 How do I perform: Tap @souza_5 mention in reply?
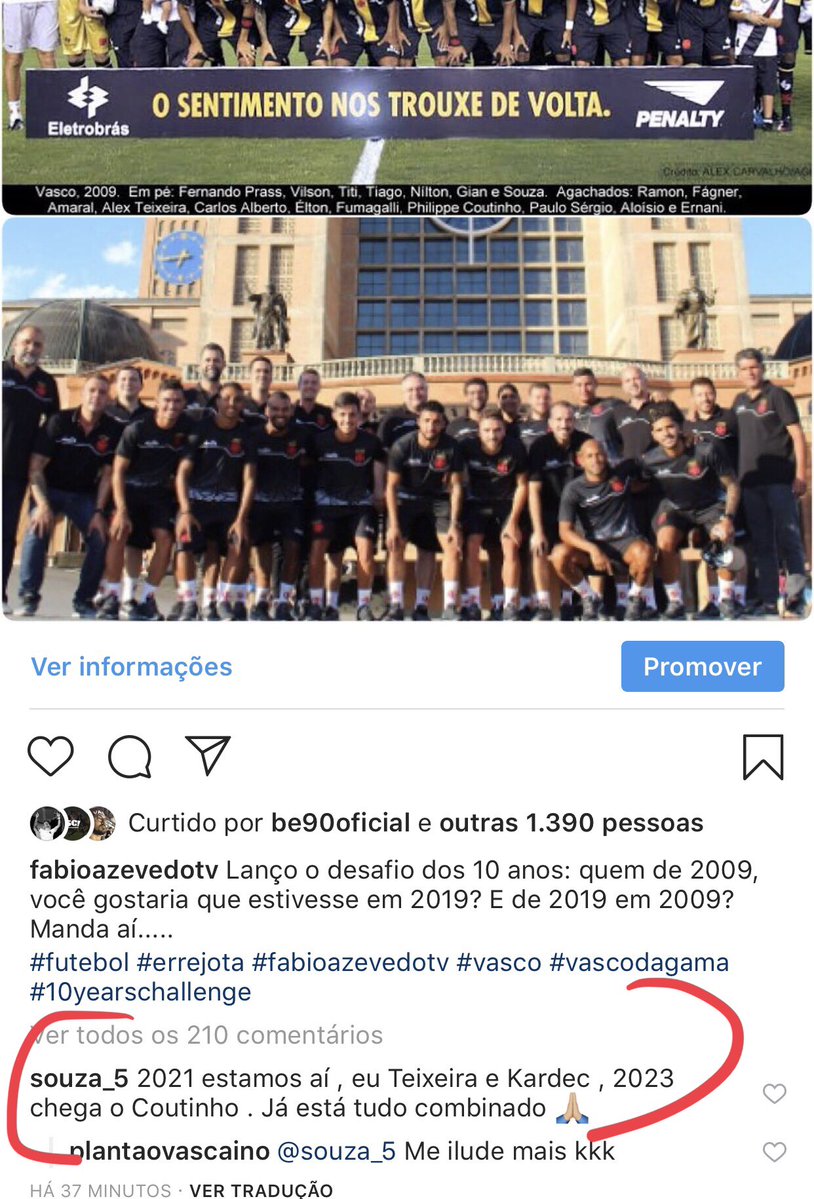(x=336, y=1151)
